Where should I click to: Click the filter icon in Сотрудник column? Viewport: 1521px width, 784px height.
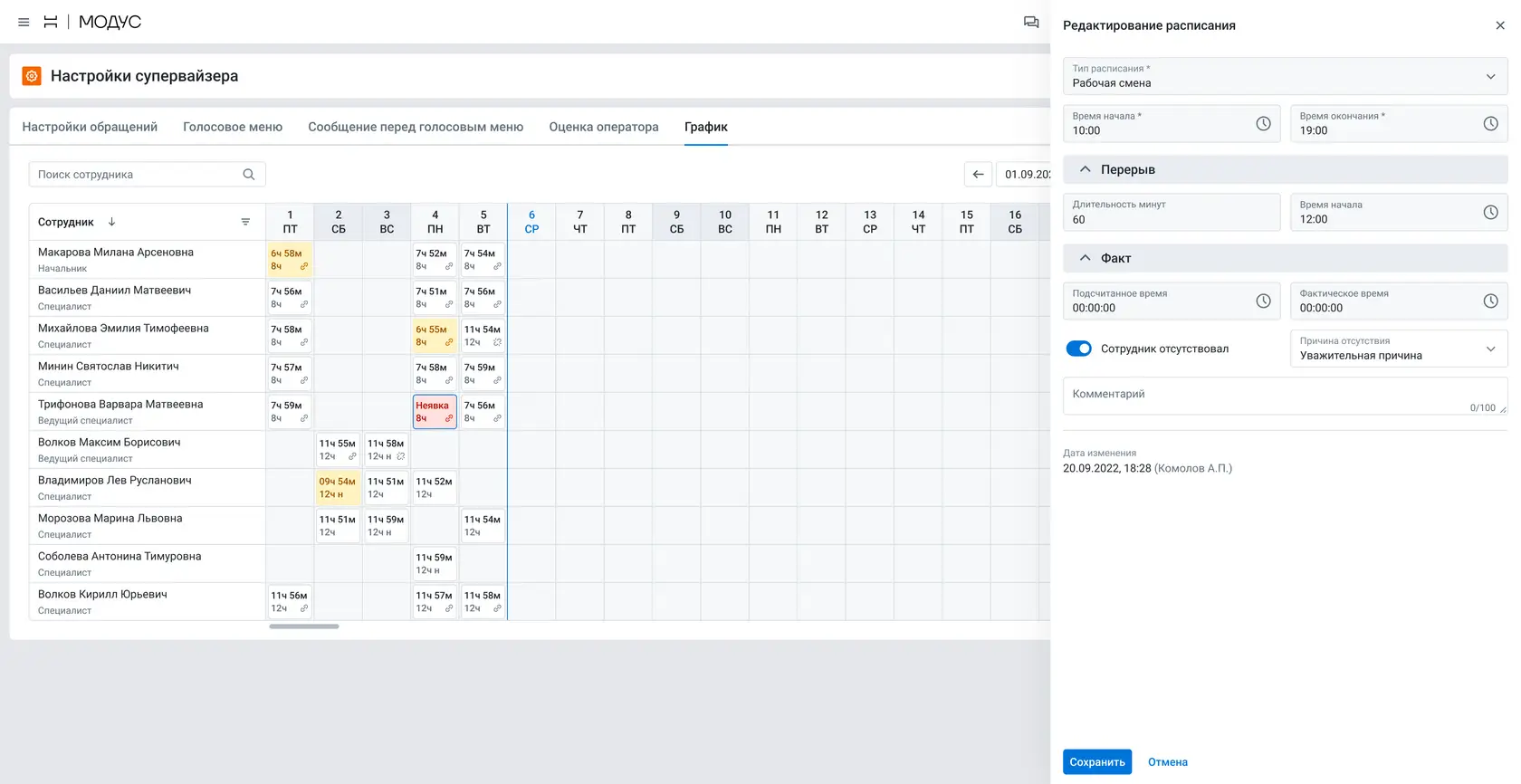245,222
